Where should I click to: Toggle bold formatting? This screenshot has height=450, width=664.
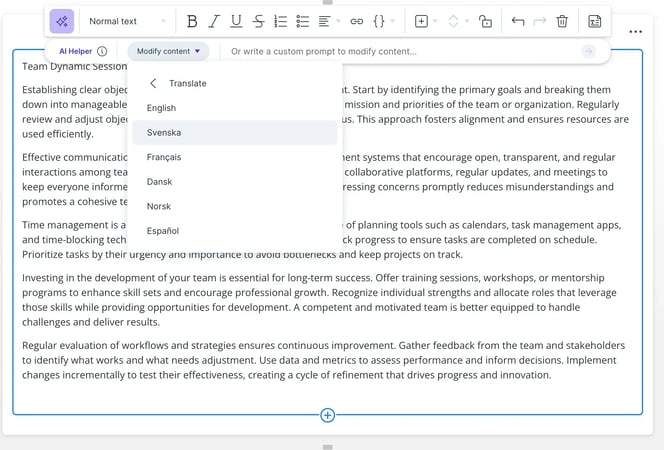pos(192,21)
